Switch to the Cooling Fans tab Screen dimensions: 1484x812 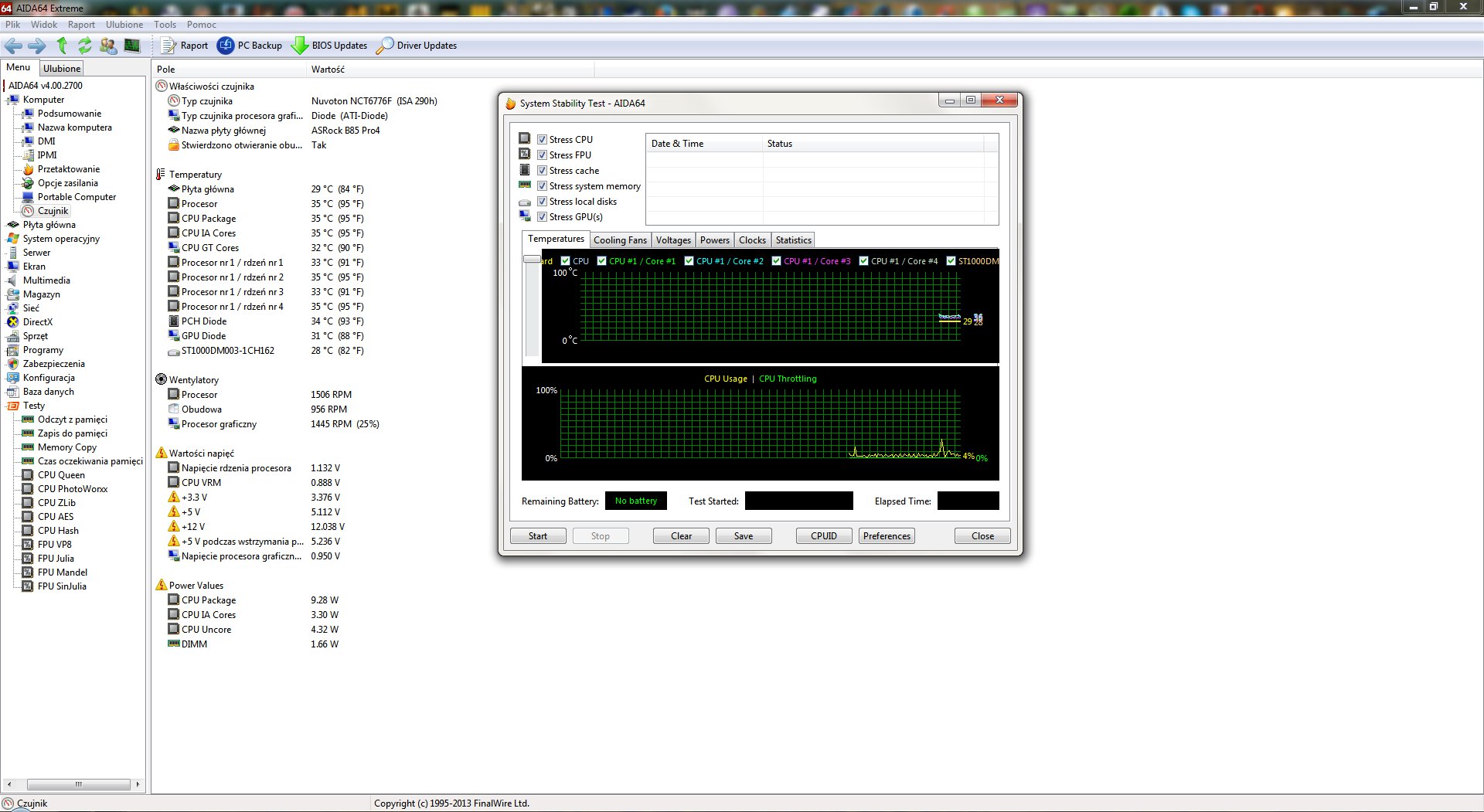[620, 240]
